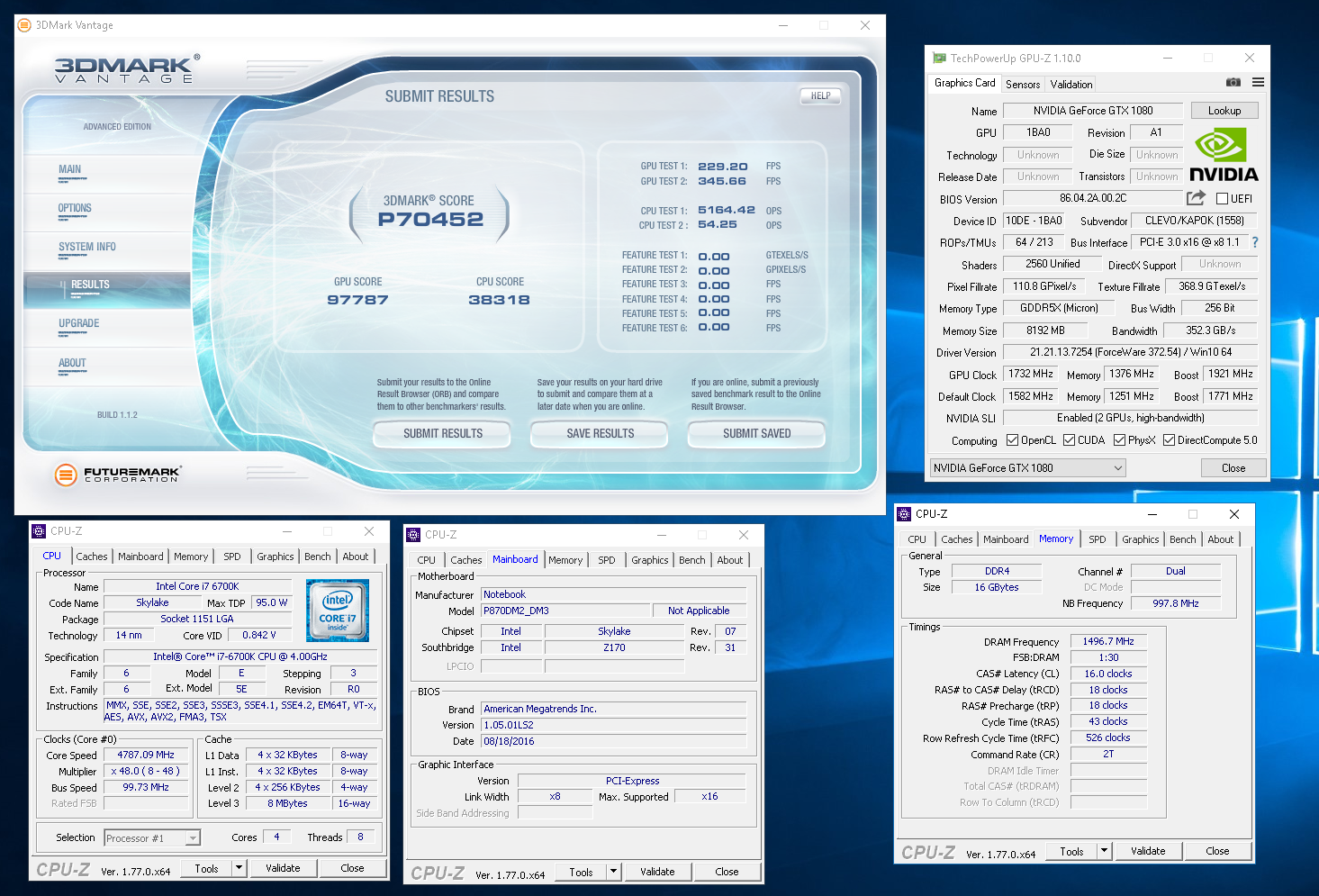
Task: Select Graphics Card tab in GPU-Z
Action: (x=965, y=83)
